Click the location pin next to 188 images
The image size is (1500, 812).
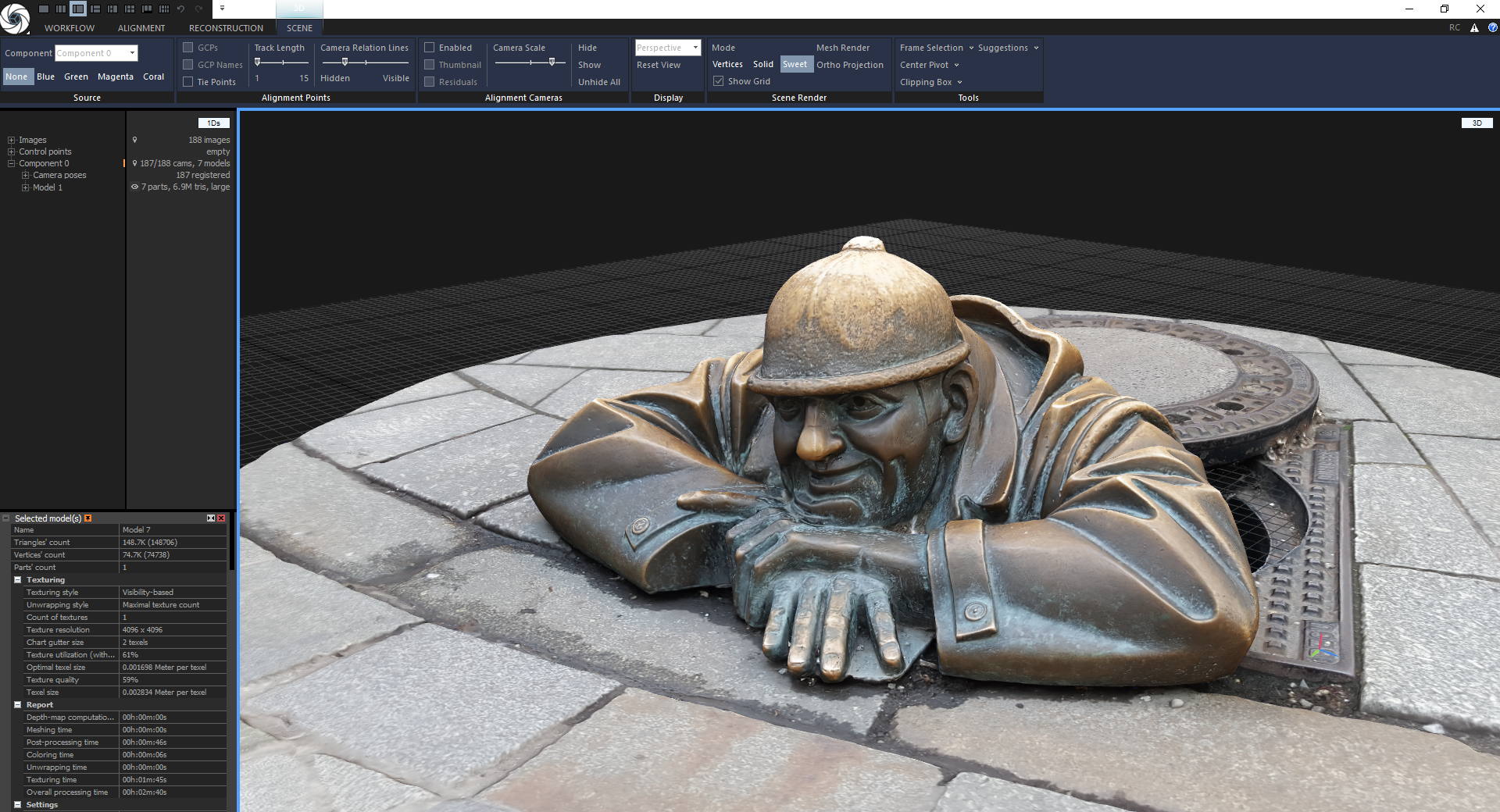pos(134,140)
